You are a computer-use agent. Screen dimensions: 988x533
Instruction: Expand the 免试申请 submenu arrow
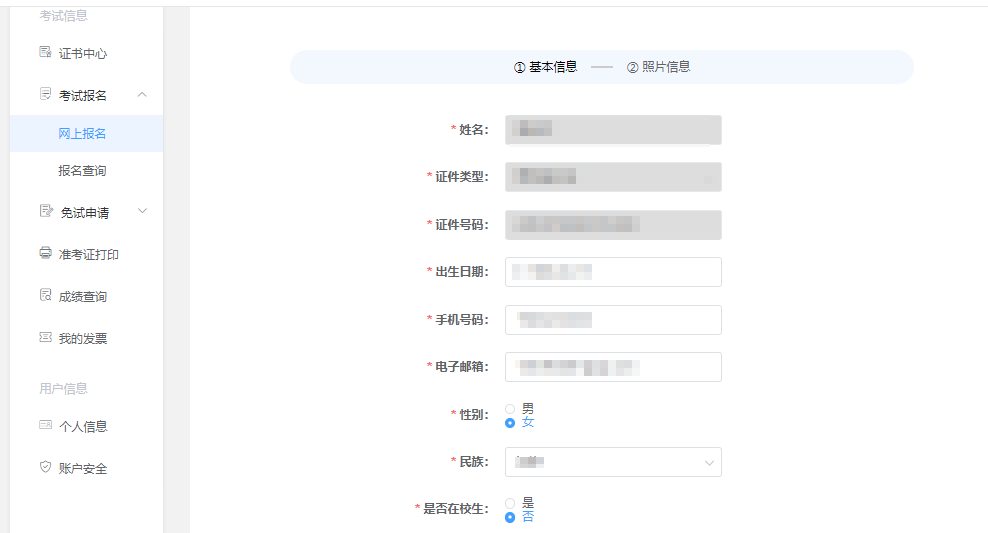pyautogui.click(x=142, y=211)
